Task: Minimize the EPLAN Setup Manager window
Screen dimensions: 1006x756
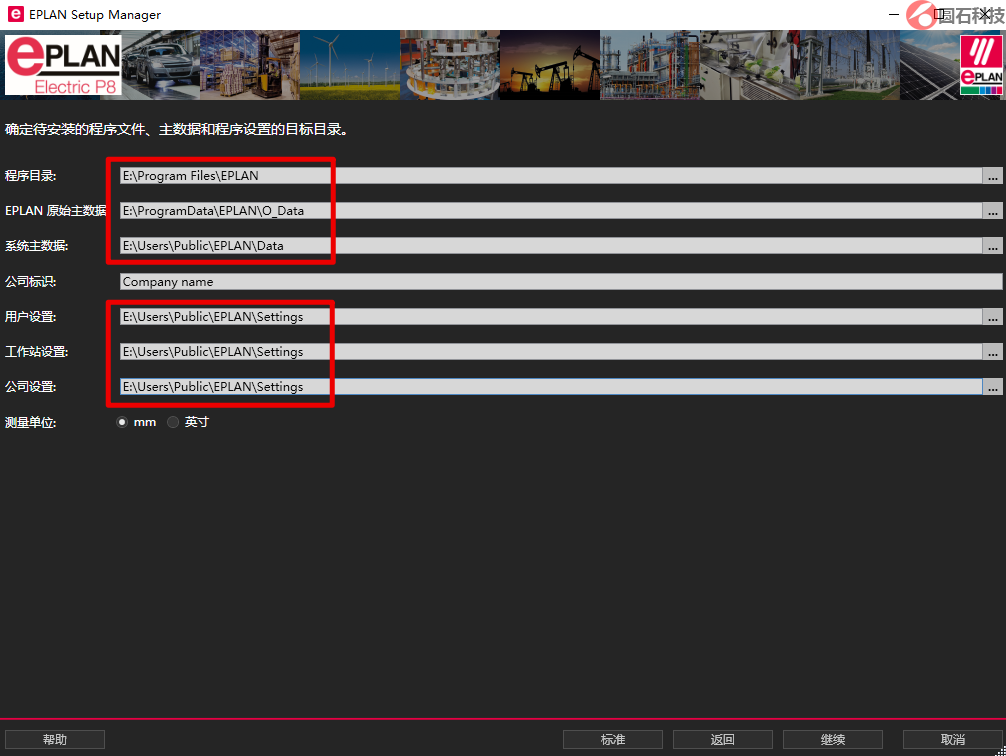Action: (894, 14)
